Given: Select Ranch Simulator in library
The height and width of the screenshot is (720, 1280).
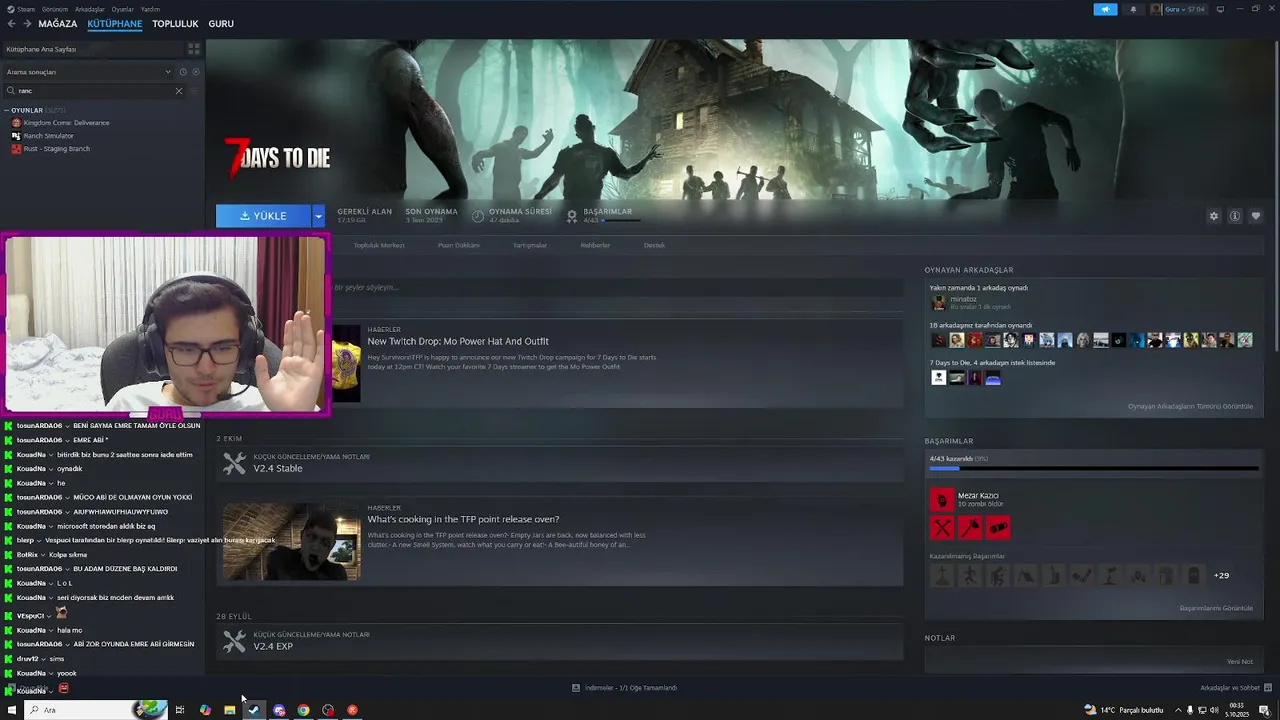Looking at the screenshot, I should 48,136.
